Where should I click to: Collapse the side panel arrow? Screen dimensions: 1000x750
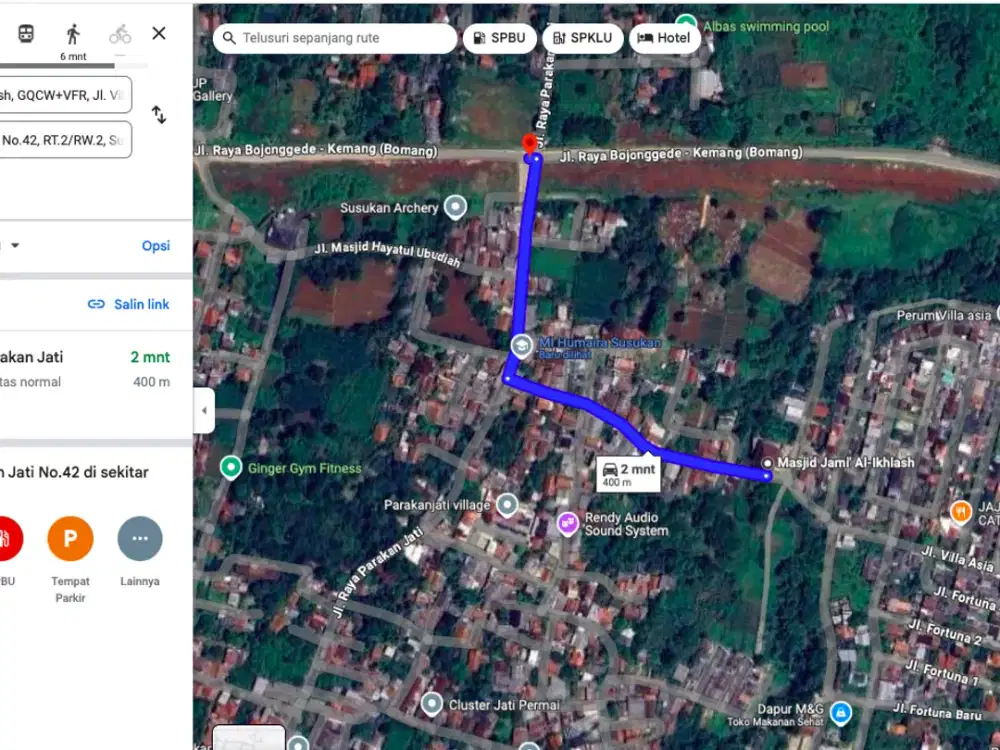point(204,410)
